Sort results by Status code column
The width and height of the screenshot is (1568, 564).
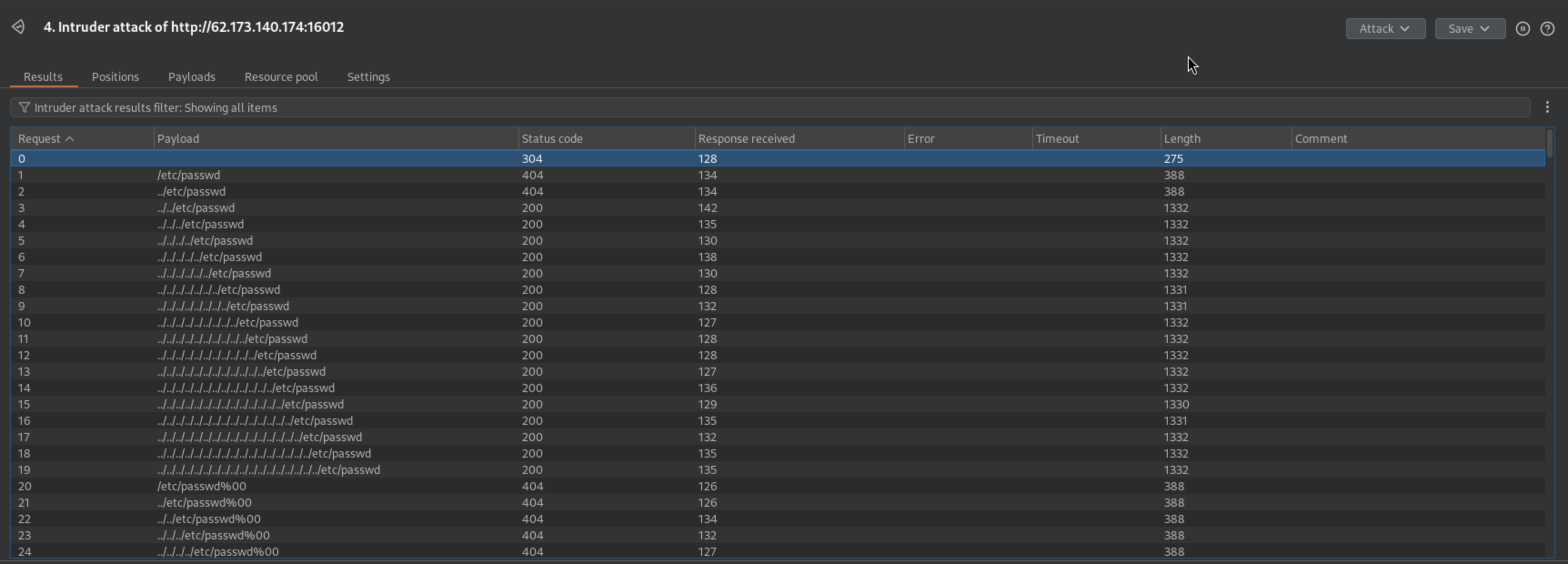click(x=552, y=139)
